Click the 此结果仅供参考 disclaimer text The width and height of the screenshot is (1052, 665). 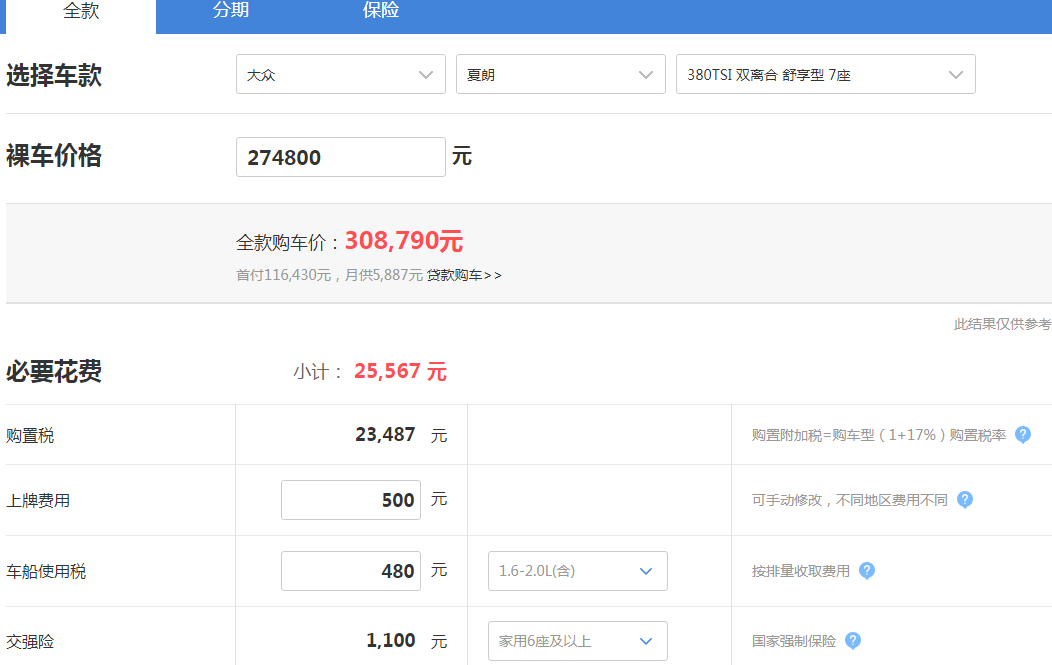click(x=1003, y=324)
